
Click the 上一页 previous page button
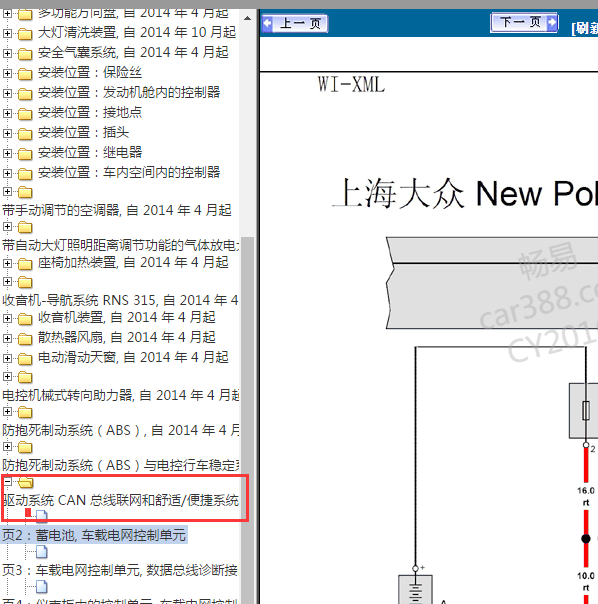tap(295, 23)
